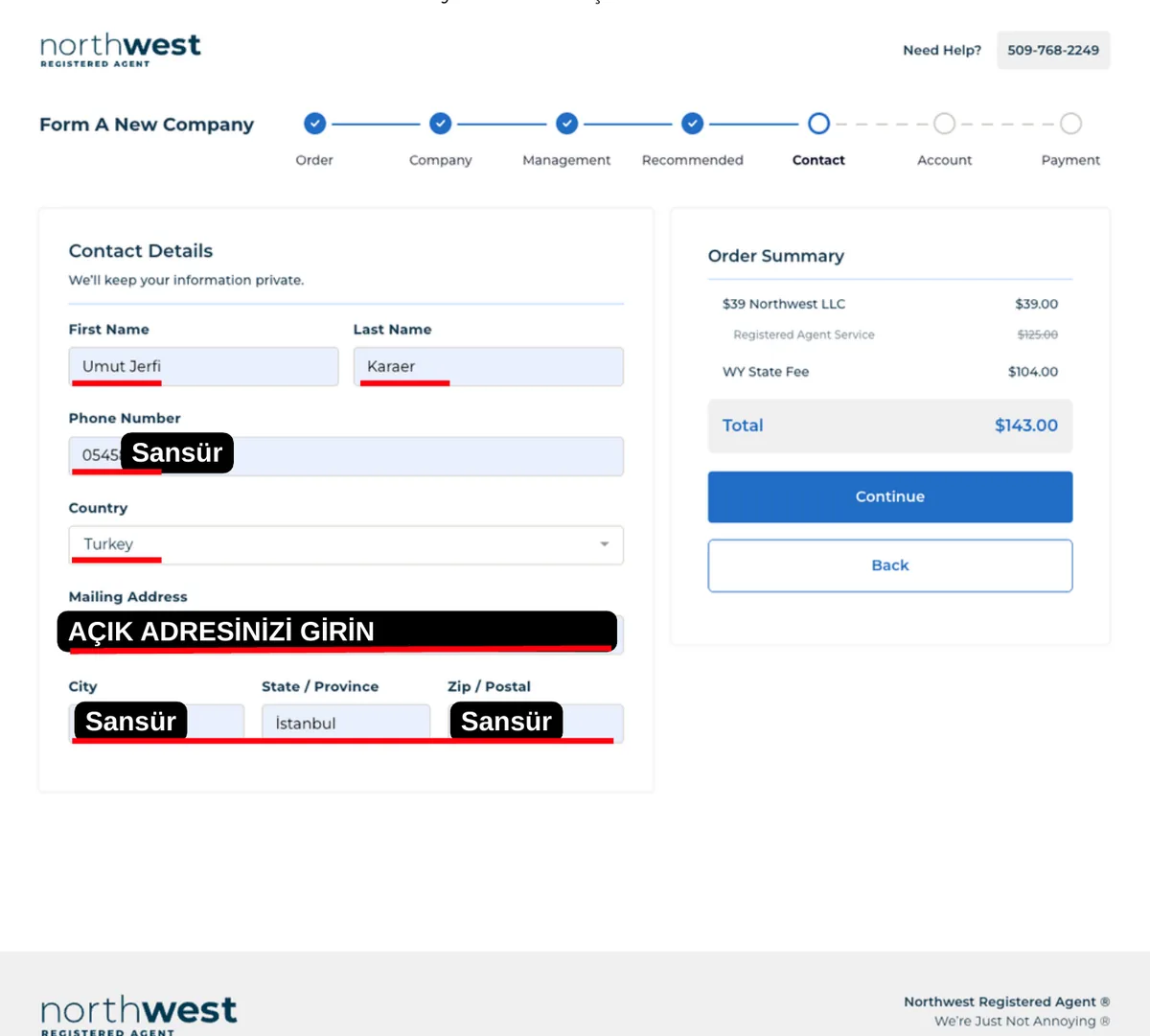Image resolution: width=1150 pixels, height=1036 pixels.
Task: Click the current Contact step circle
Action: (x=818, y=124)
